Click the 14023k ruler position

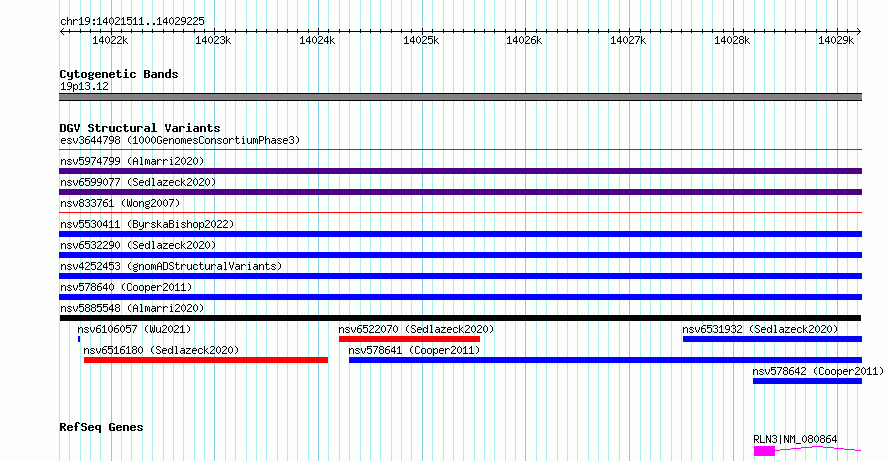coord(213,40)
